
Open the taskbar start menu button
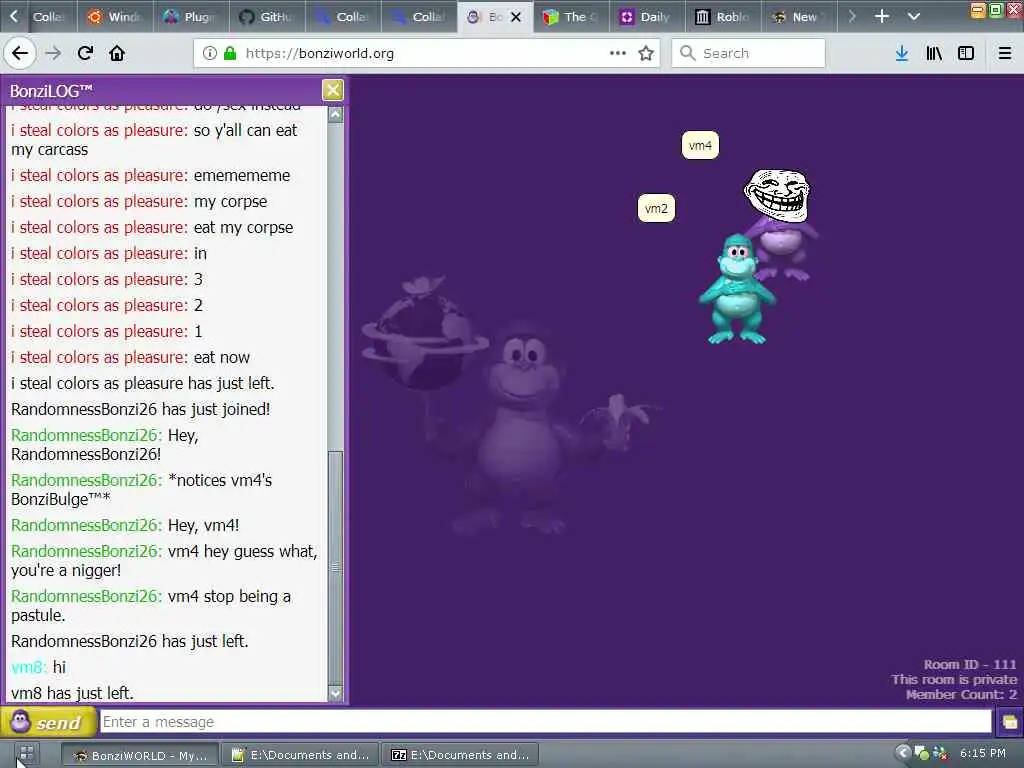[26, 754]
